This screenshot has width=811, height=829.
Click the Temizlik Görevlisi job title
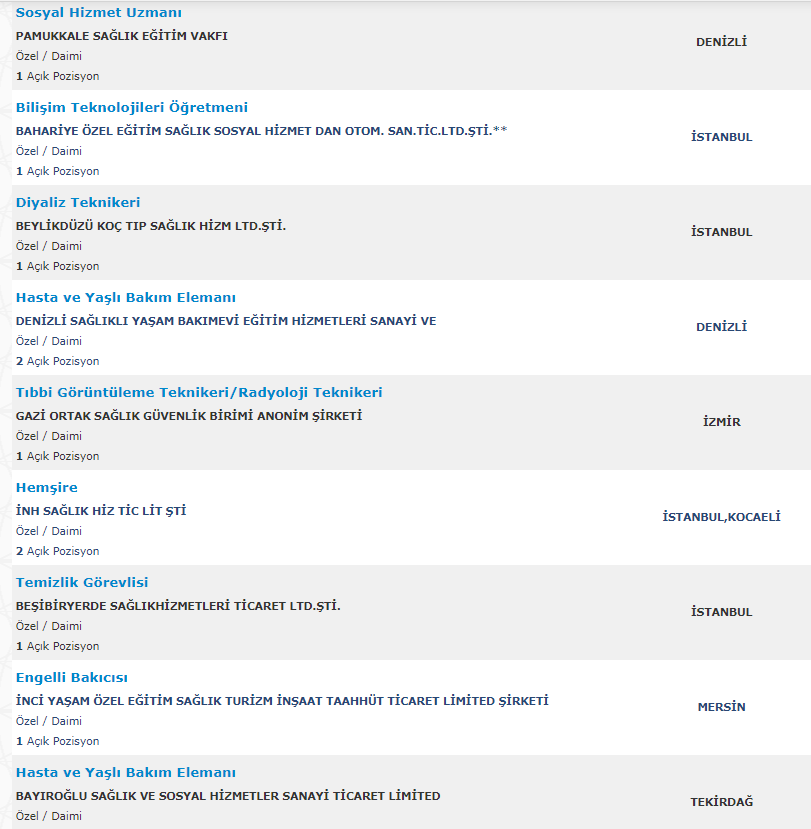[x=82, y=582]
